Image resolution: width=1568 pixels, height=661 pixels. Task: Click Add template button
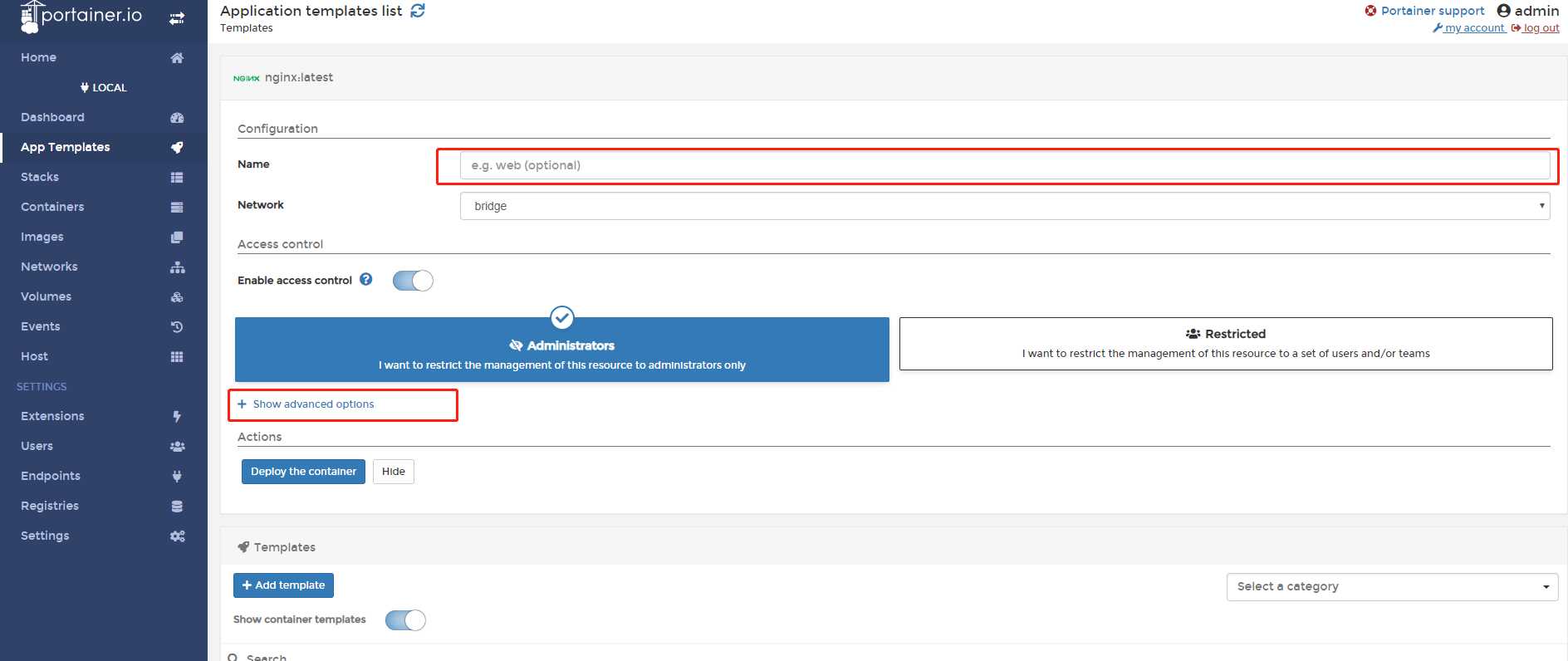pos(283,585)
